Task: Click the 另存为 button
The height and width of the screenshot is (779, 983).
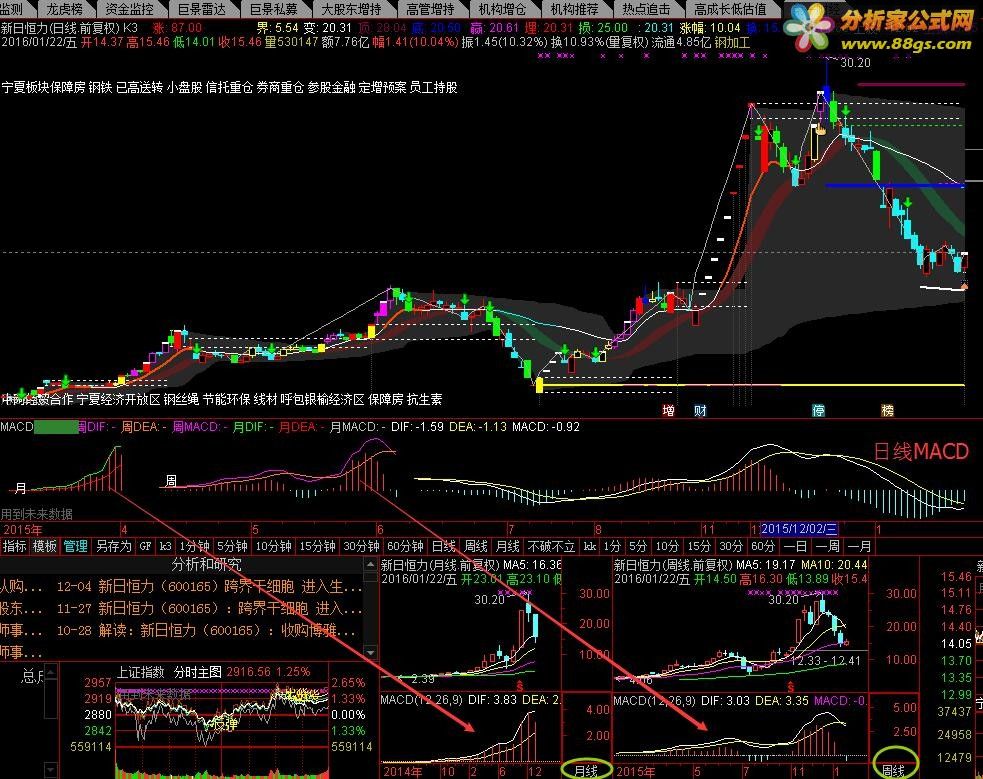Action: (x=113, y=546)
